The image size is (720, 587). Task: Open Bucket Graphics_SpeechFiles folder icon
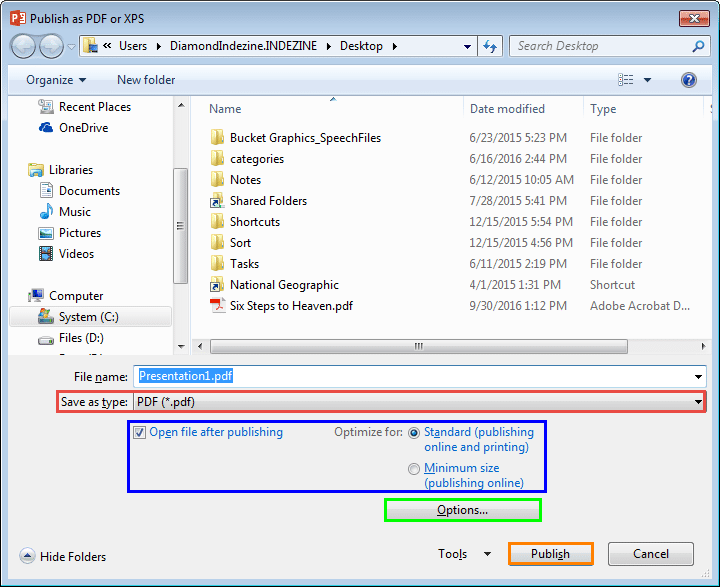(217, 137)
